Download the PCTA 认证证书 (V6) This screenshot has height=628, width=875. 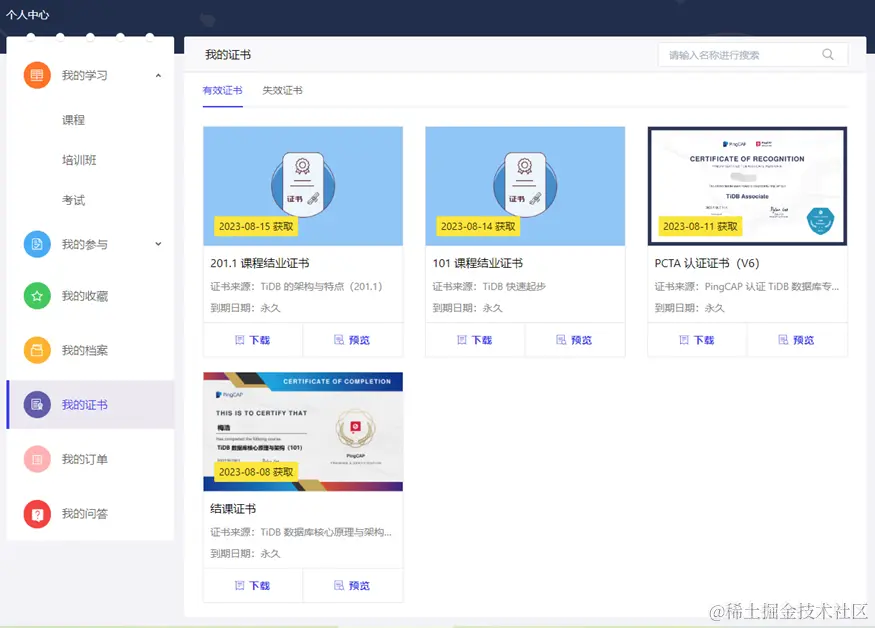point(697,340)
